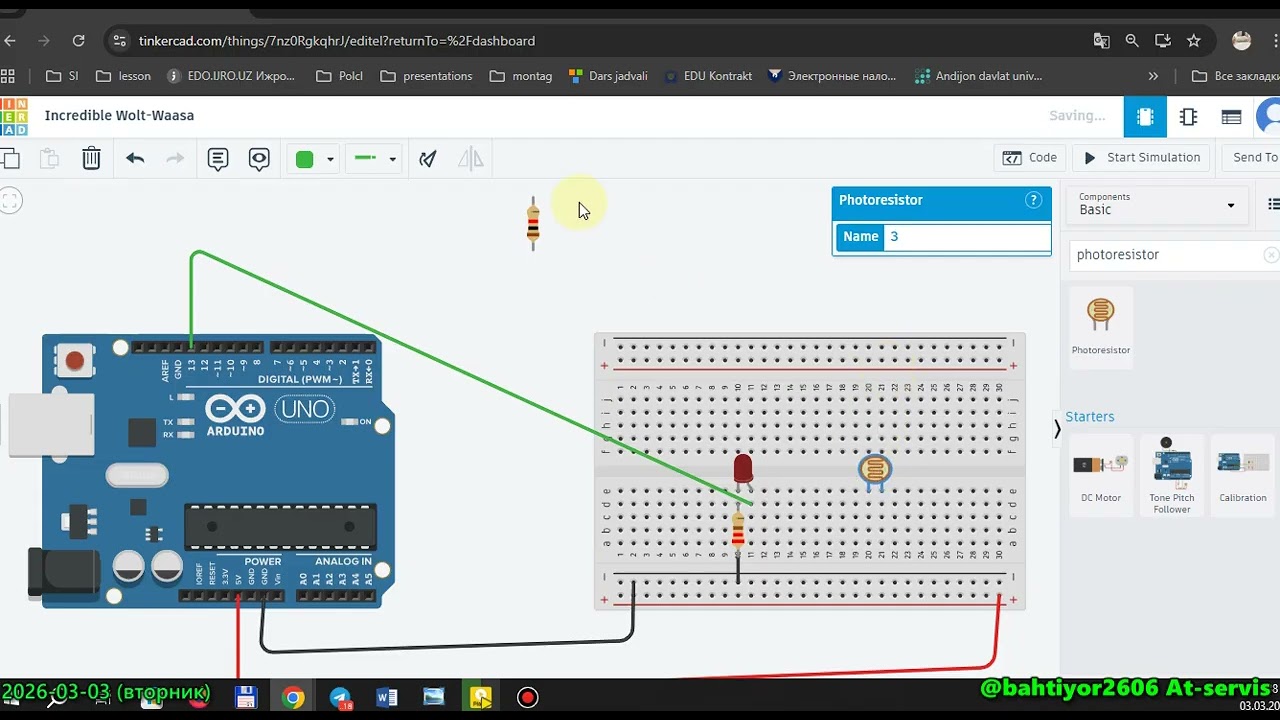Viewport: 1280px width, 720px height.
Task: Open the montag bookmark folder
Action: [x=521, y=76]
